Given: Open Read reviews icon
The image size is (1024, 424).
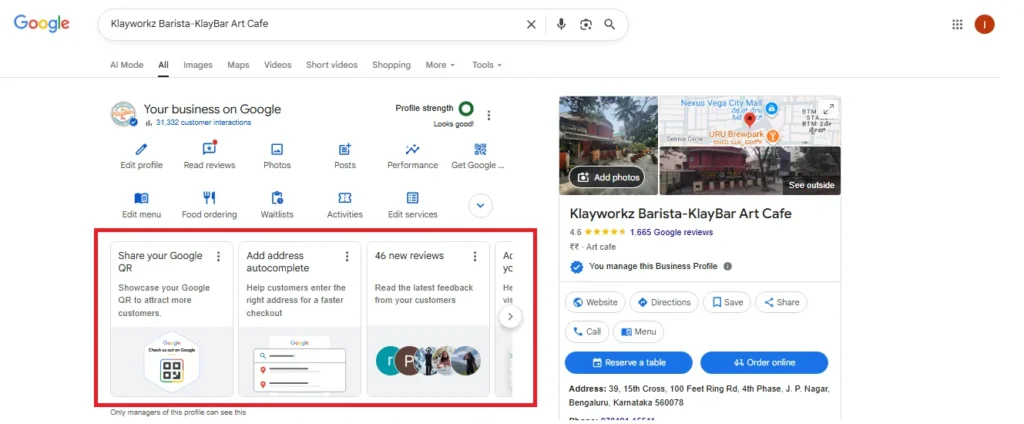Looking at the screenshot, I should click(x=209, y=149).
